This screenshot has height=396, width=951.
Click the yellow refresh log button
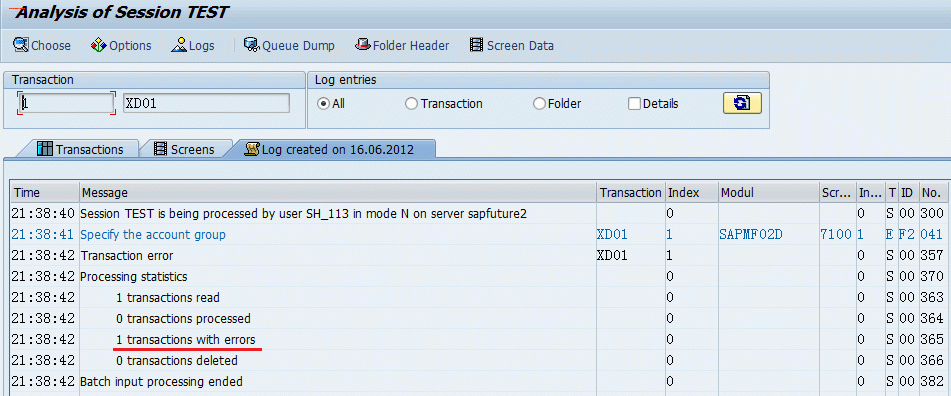(742, 103)
